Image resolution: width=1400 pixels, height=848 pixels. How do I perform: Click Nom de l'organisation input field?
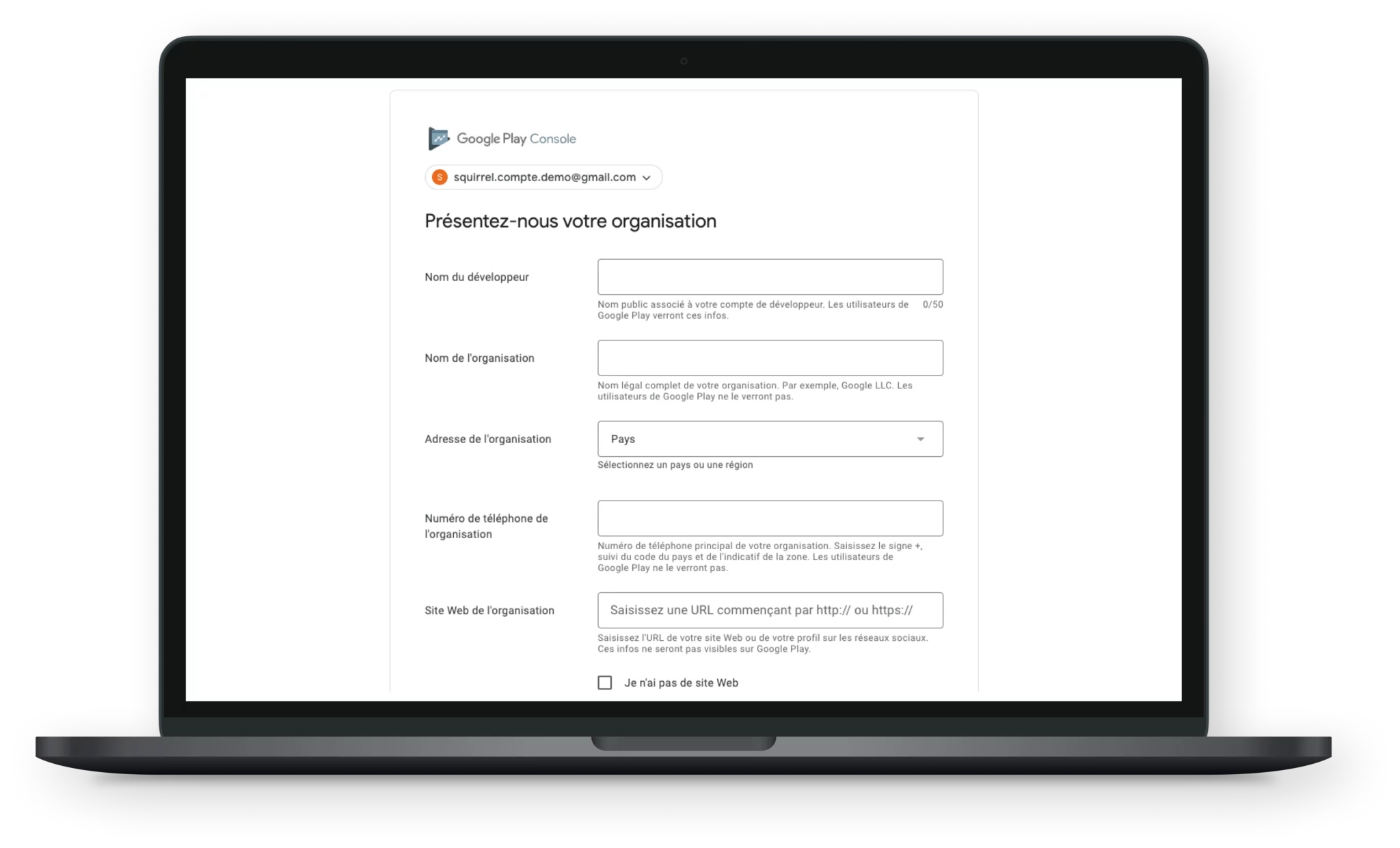770,357
